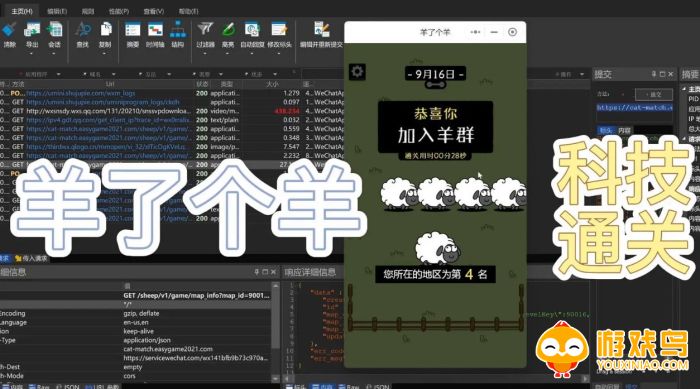Open the 操作 filter dropdown left of the 提交 panel
This screenshot has height=389, width=700.
pos(582,74)
